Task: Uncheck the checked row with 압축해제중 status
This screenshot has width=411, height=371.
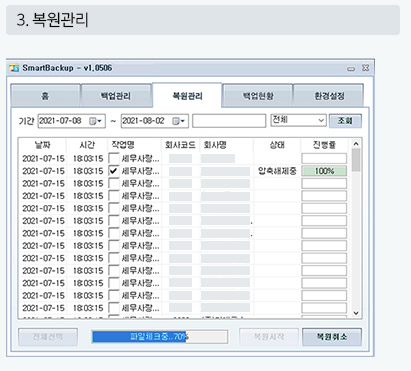Action: coord(114,171)
